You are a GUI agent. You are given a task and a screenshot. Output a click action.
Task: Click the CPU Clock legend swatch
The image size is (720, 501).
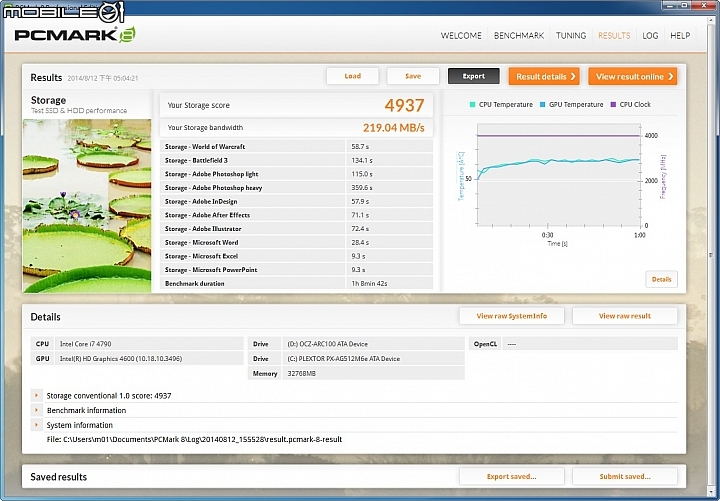[x=613, y=105]
